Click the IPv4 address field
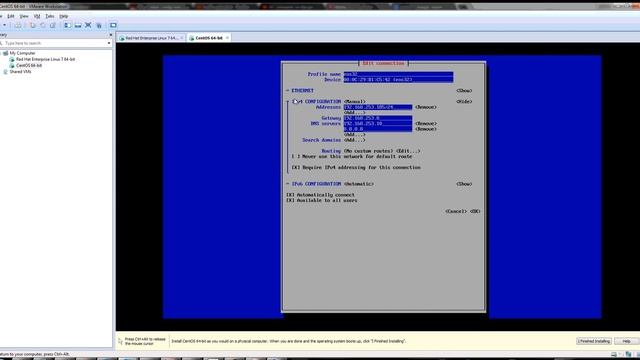 (378, 107)
